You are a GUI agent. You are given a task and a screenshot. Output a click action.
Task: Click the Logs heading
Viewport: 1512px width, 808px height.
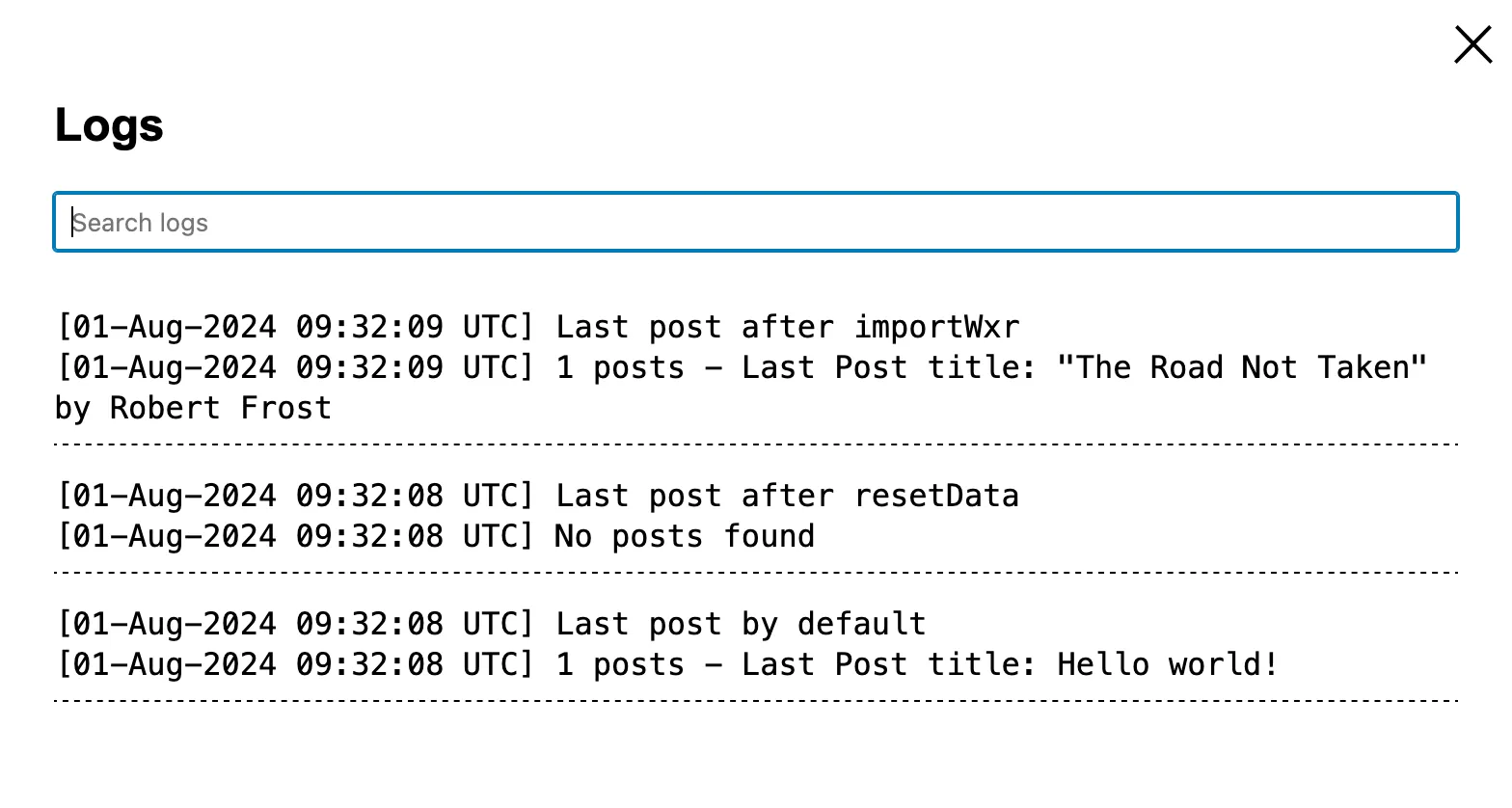[x=109, y=124]
